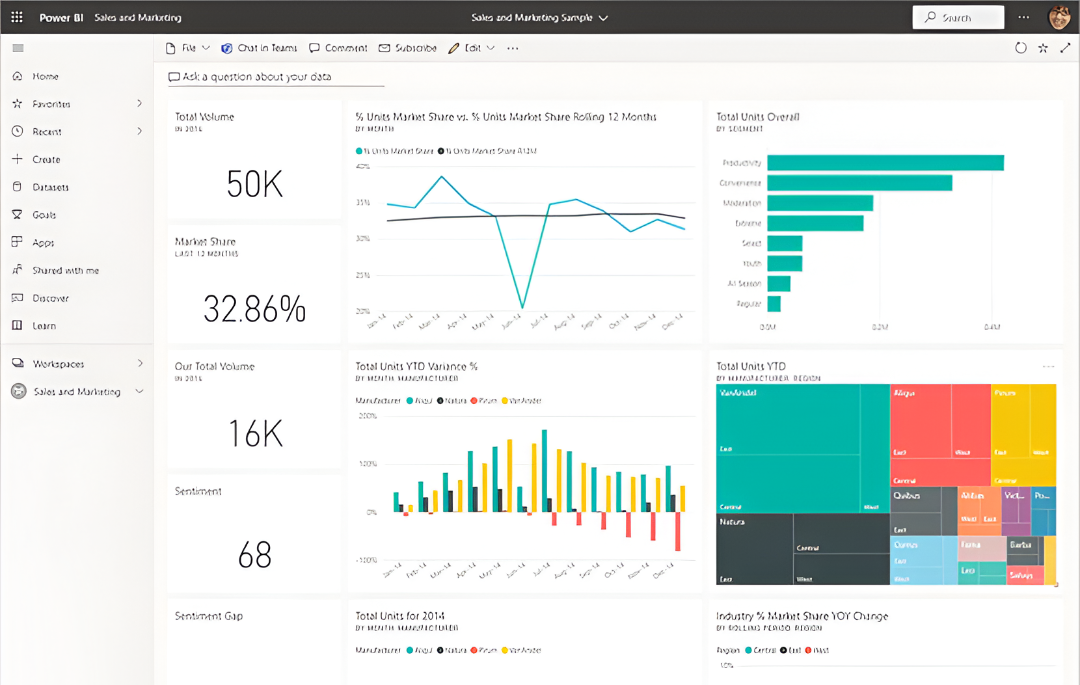The width and height of the screenshot is (1080, 685).
Task: Refresh dashboard with circular arrow icon
Action: point(1021,48)
